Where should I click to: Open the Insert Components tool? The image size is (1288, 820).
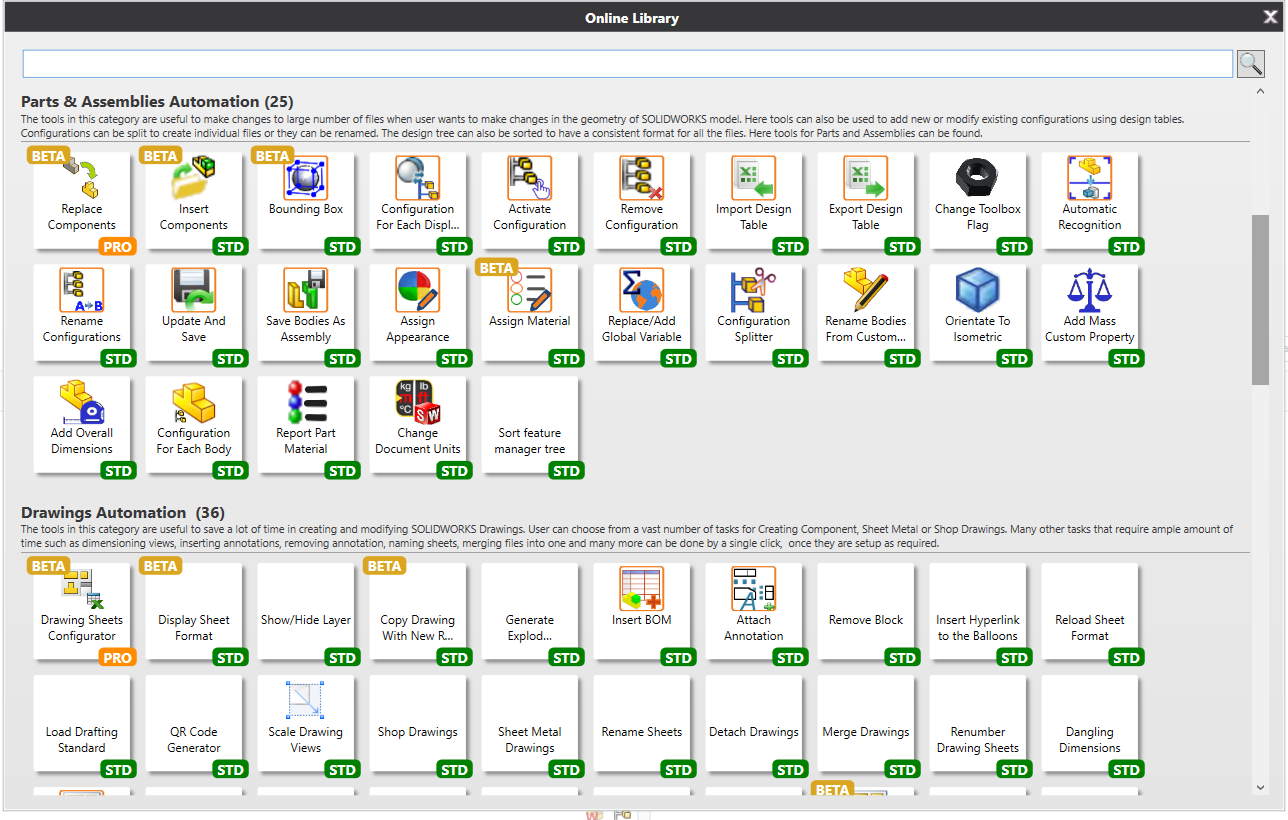[194, 201]
